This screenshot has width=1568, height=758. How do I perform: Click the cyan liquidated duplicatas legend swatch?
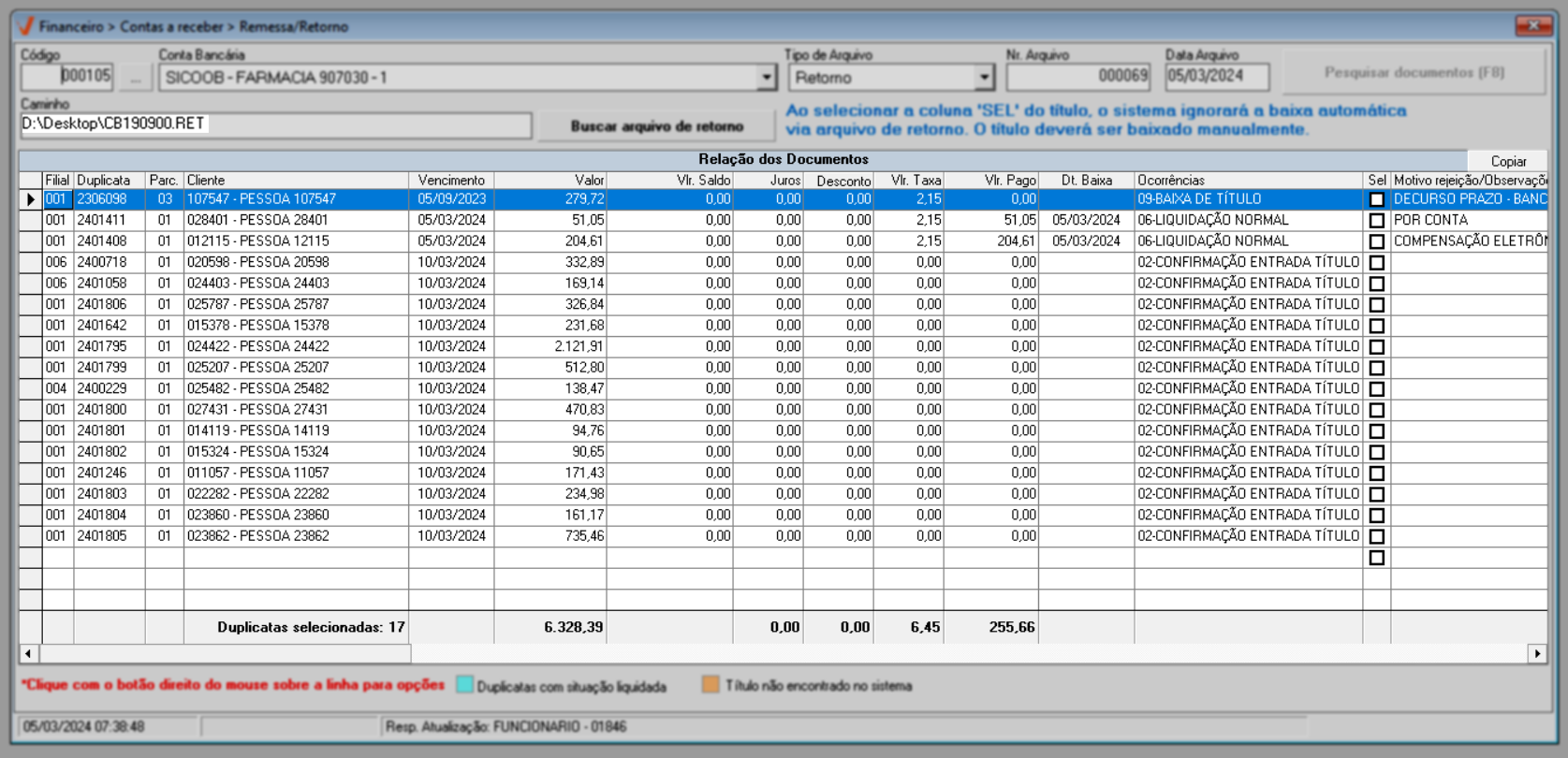(x=464, y=685)
